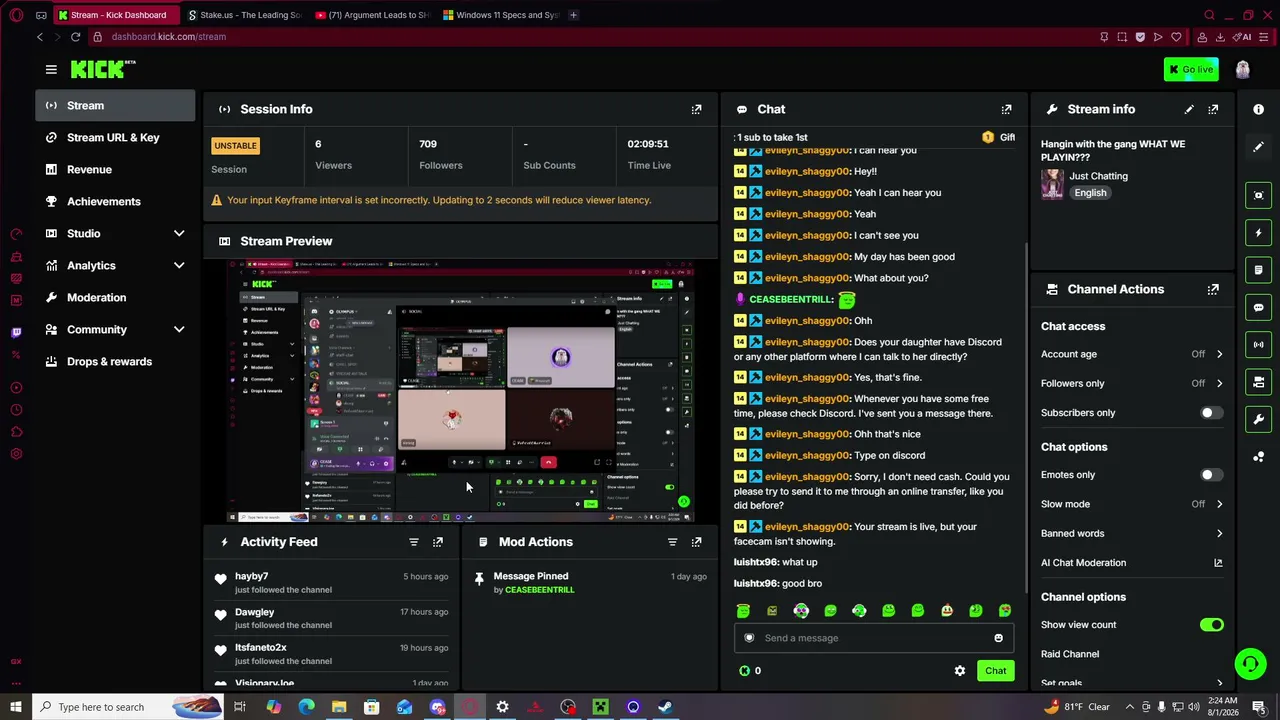Toggle the chat bubble panel icon in right rail
Viewport: 1280px width, 720px height.
pyautogui.click(x=1258, y=307)
